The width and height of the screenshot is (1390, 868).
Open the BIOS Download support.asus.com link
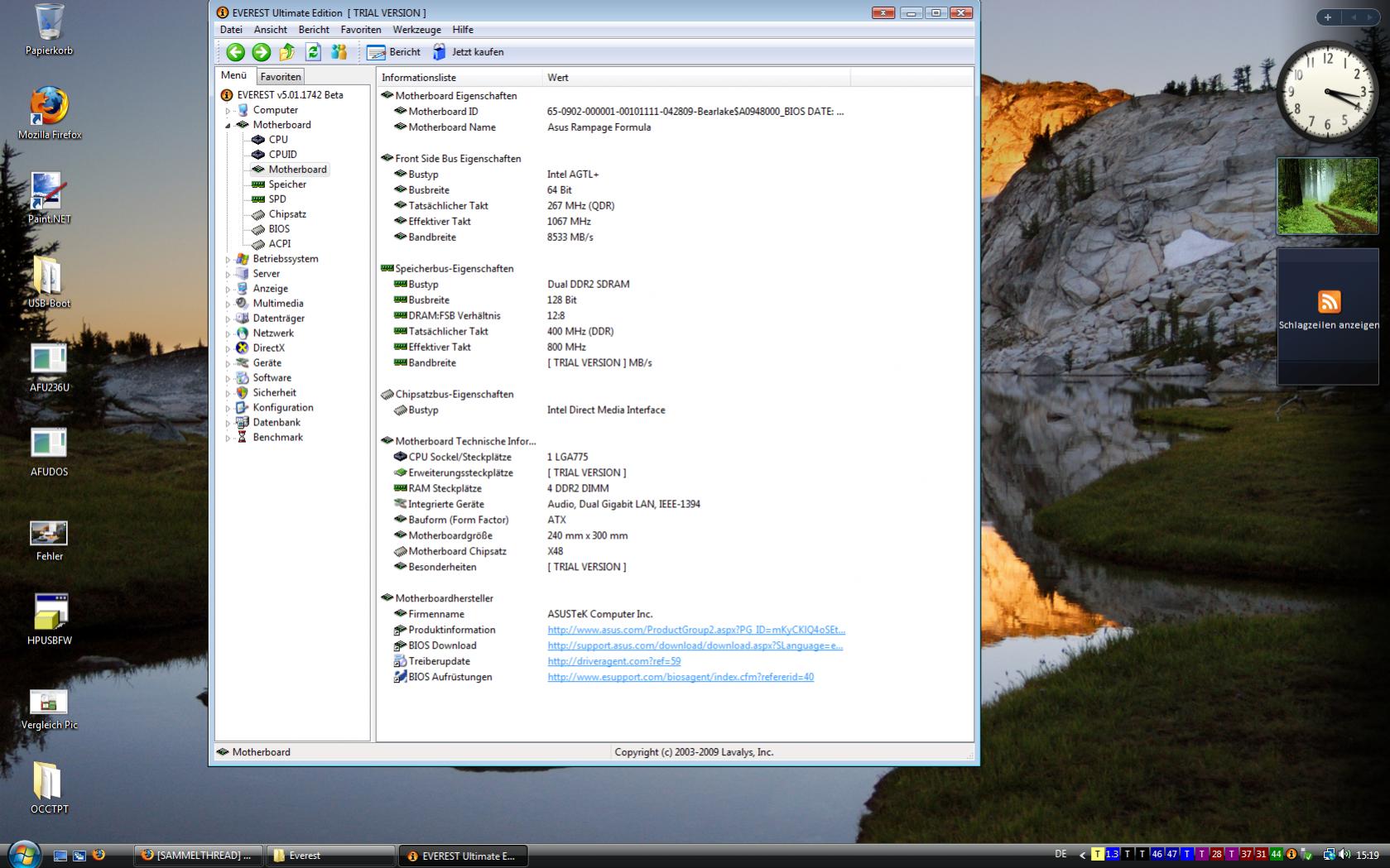(x=695, y=645)
